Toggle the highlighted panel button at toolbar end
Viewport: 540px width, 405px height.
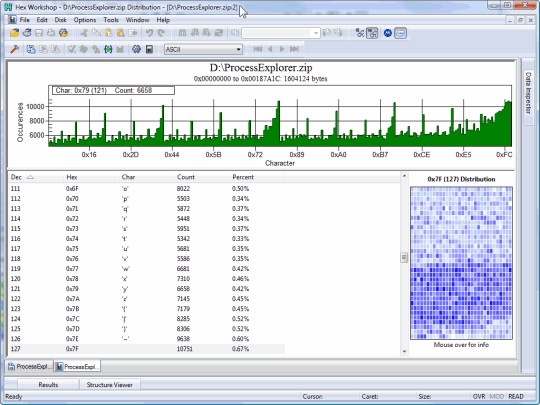(x=401, y=33)
